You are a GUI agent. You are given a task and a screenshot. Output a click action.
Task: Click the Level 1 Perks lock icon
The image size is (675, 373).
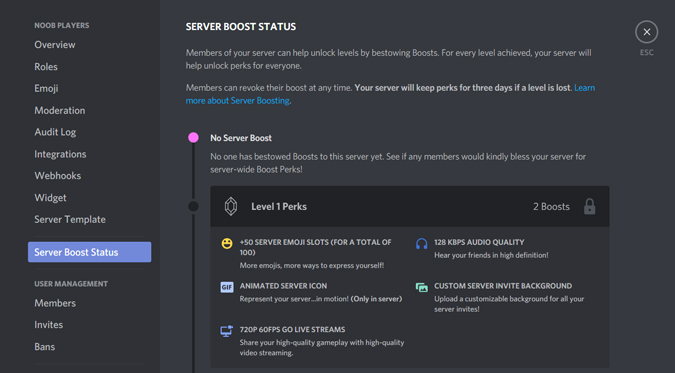[589, 206]
